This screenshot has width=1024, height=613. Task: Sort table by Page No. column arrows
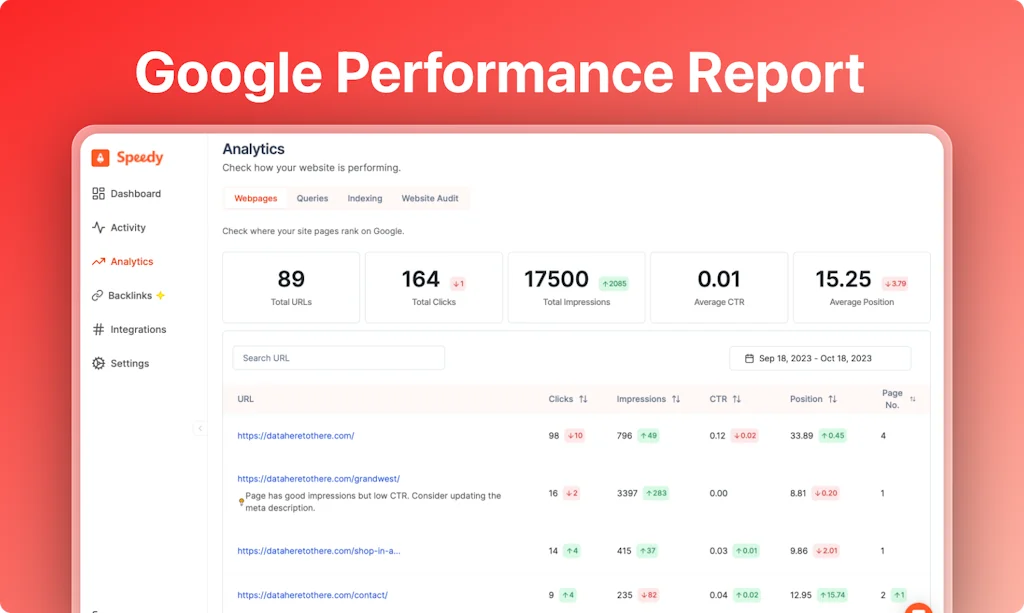[x=913, y=399]
